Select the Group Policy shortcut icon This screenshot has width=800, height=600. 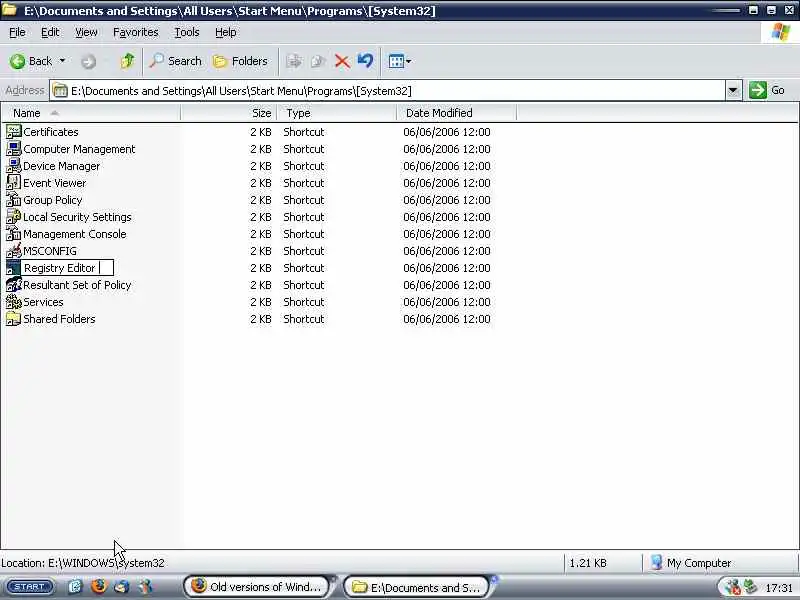[13, 199]
